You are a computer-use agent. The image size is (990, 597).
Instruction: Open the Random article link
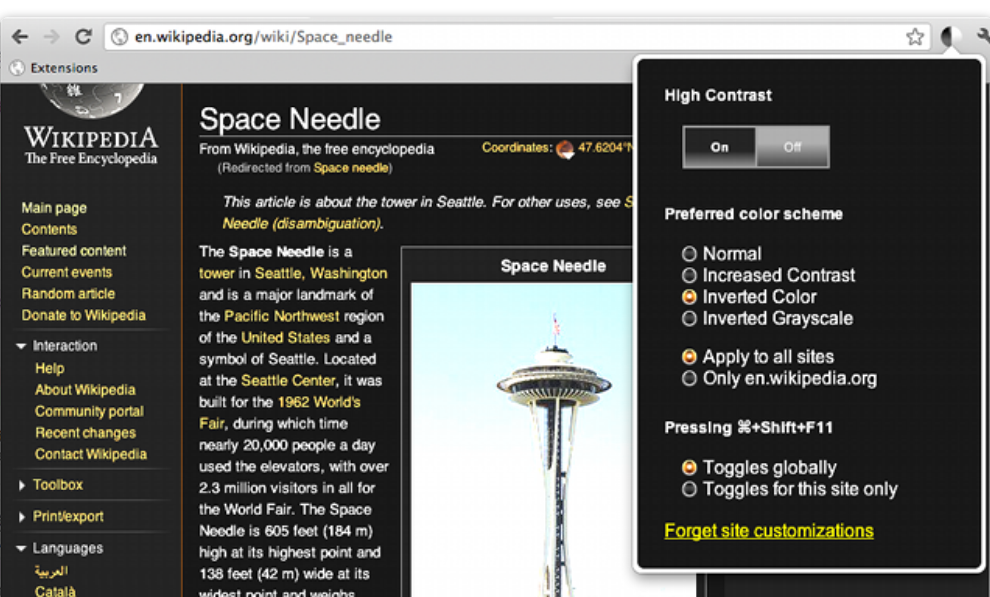68,294
